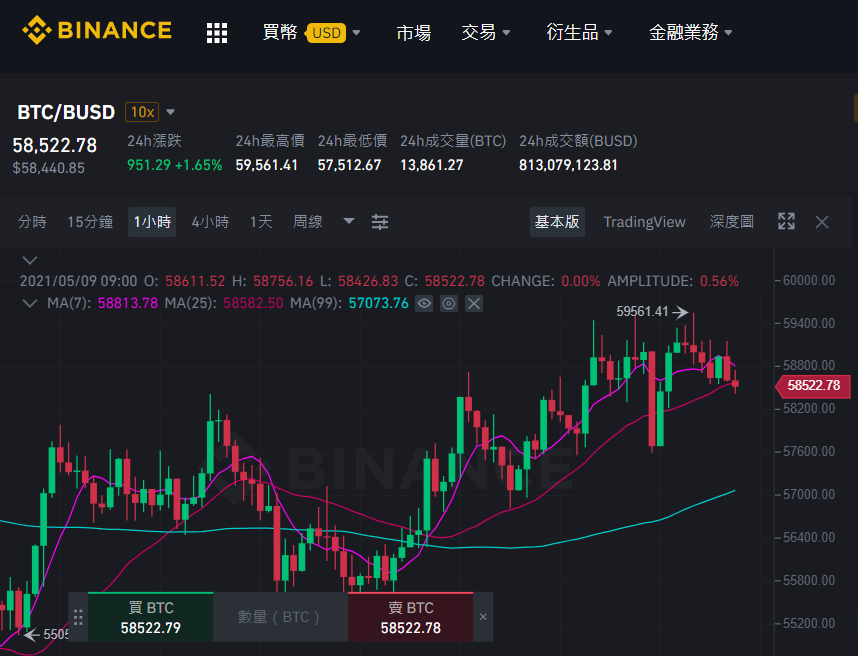Collapse the chart info chevron
Screen dimensions: 858x656
click(30, 260)
